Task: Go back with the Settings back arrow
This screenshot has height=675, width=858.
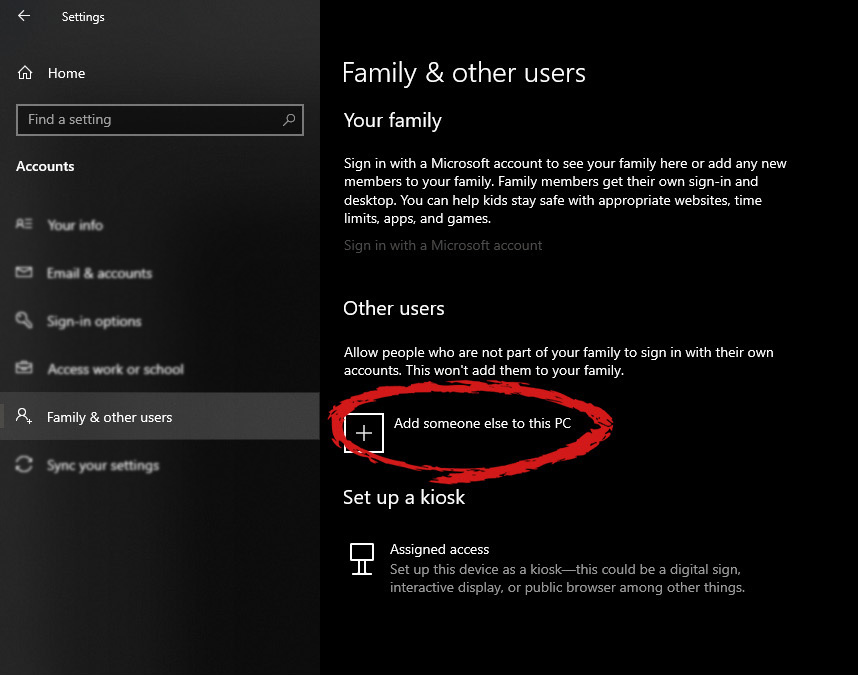Action: [x=24, y=16]
